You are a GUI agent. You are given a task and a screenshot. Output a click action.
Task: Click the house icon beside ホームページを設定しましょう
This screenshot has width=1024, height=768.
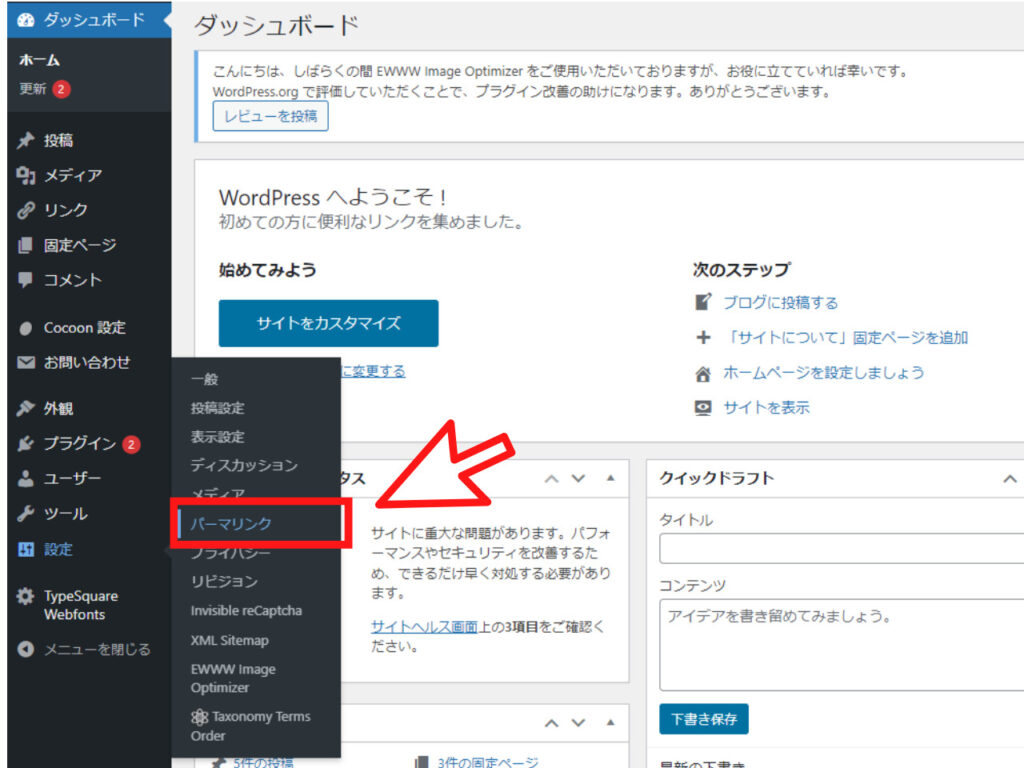(x=703, y=374)
